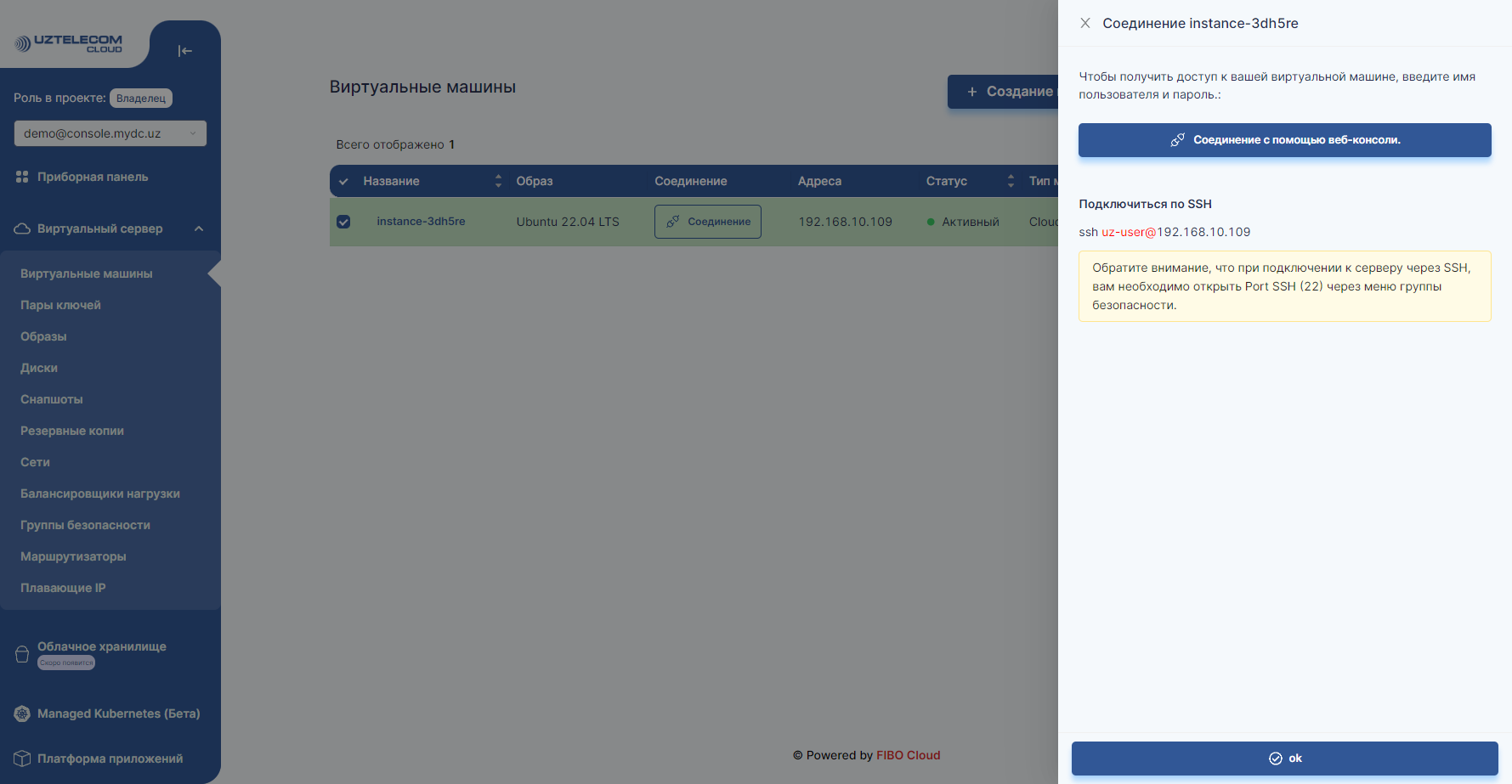Collapse the Виртуальный сервер section chevron
The height and width of the screenshot is (784, 1512).
point(199,228)
